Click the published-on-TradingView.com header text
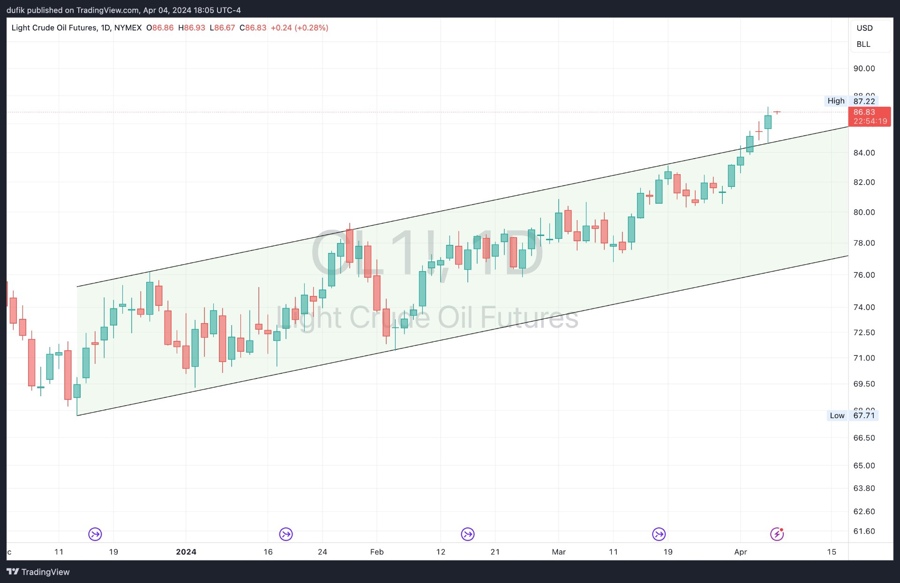Image resolution: width=900 pixels, height=583 pixels. (x=124, y=10)
